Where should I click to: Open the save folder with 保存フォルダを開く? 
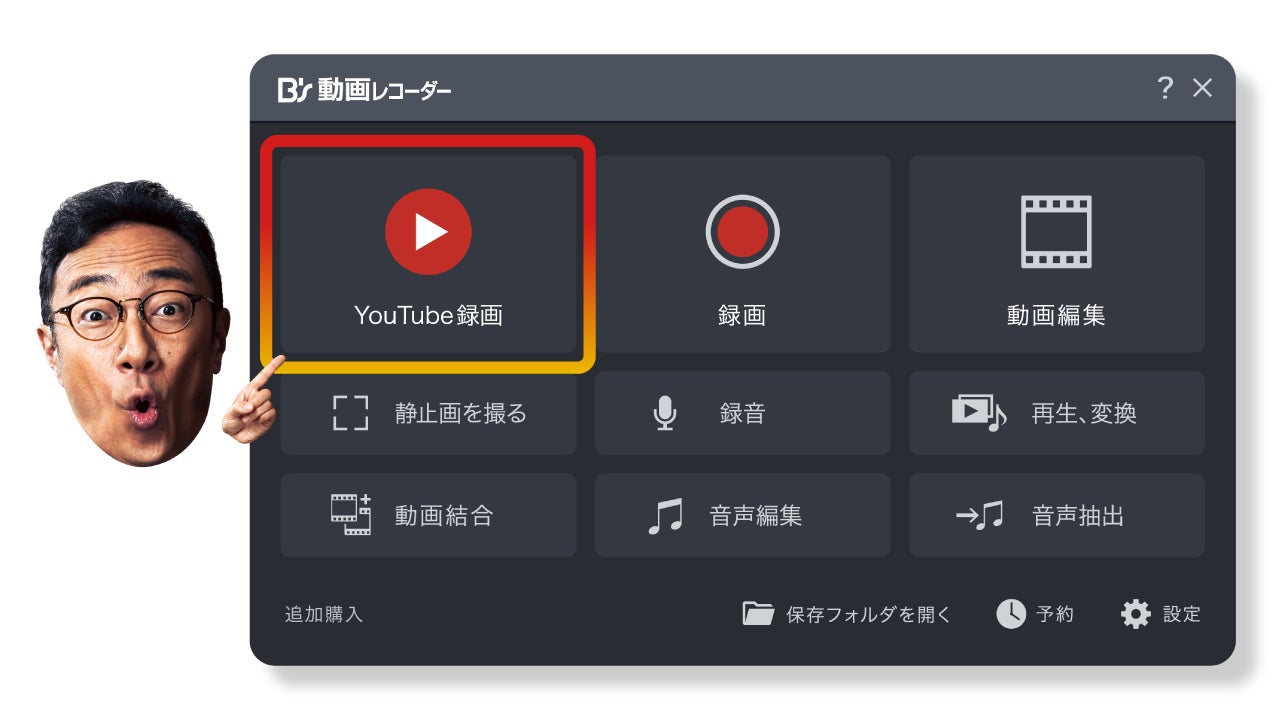click(x=847, y=614)
